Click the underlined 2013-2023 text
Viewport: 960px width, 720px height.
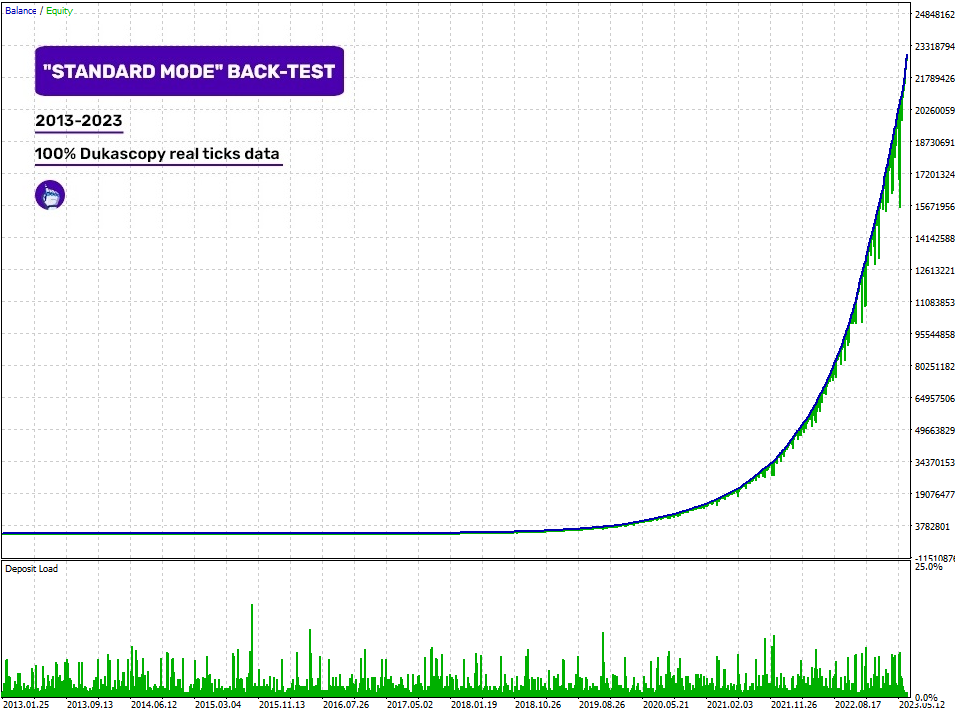pyautogui.click(x=79, y=121)
